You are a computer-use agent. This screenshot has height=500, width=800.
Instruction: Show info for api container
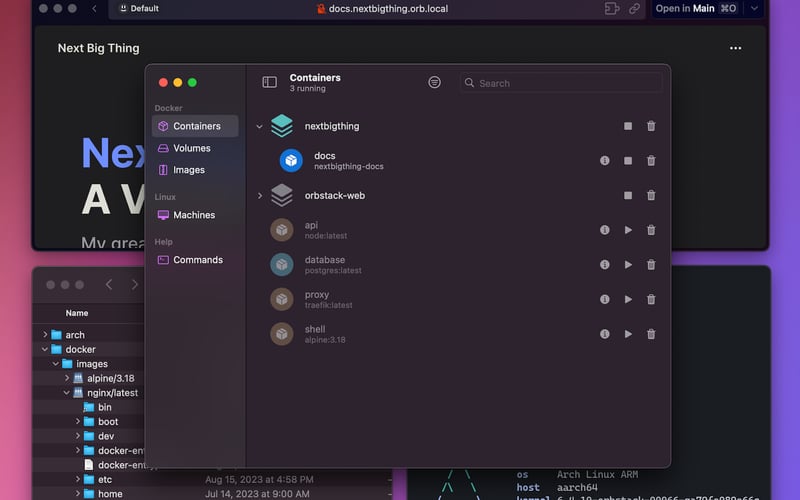605,230
